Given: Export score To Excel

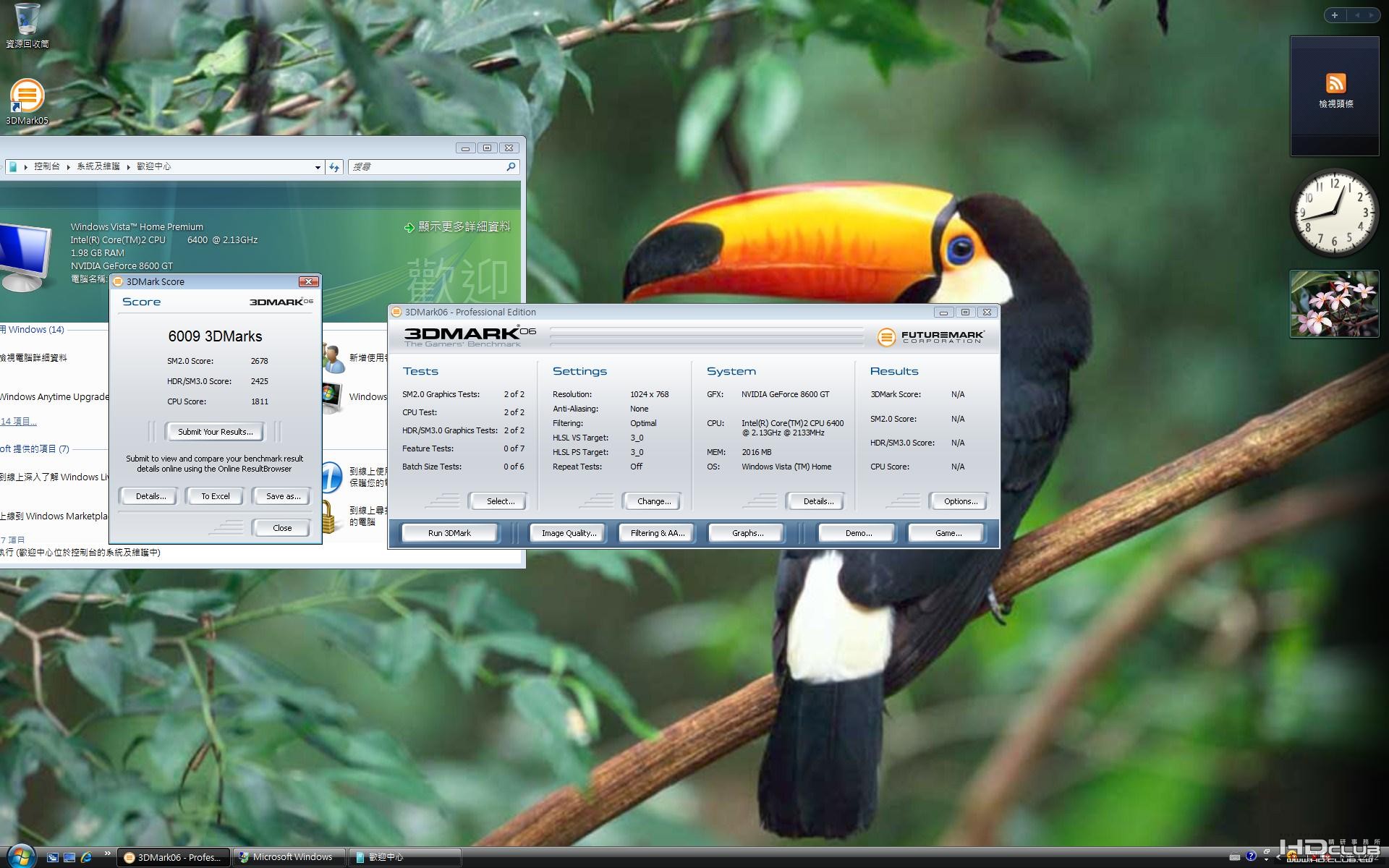Looking at the screenshot, I should pos(215,496).
